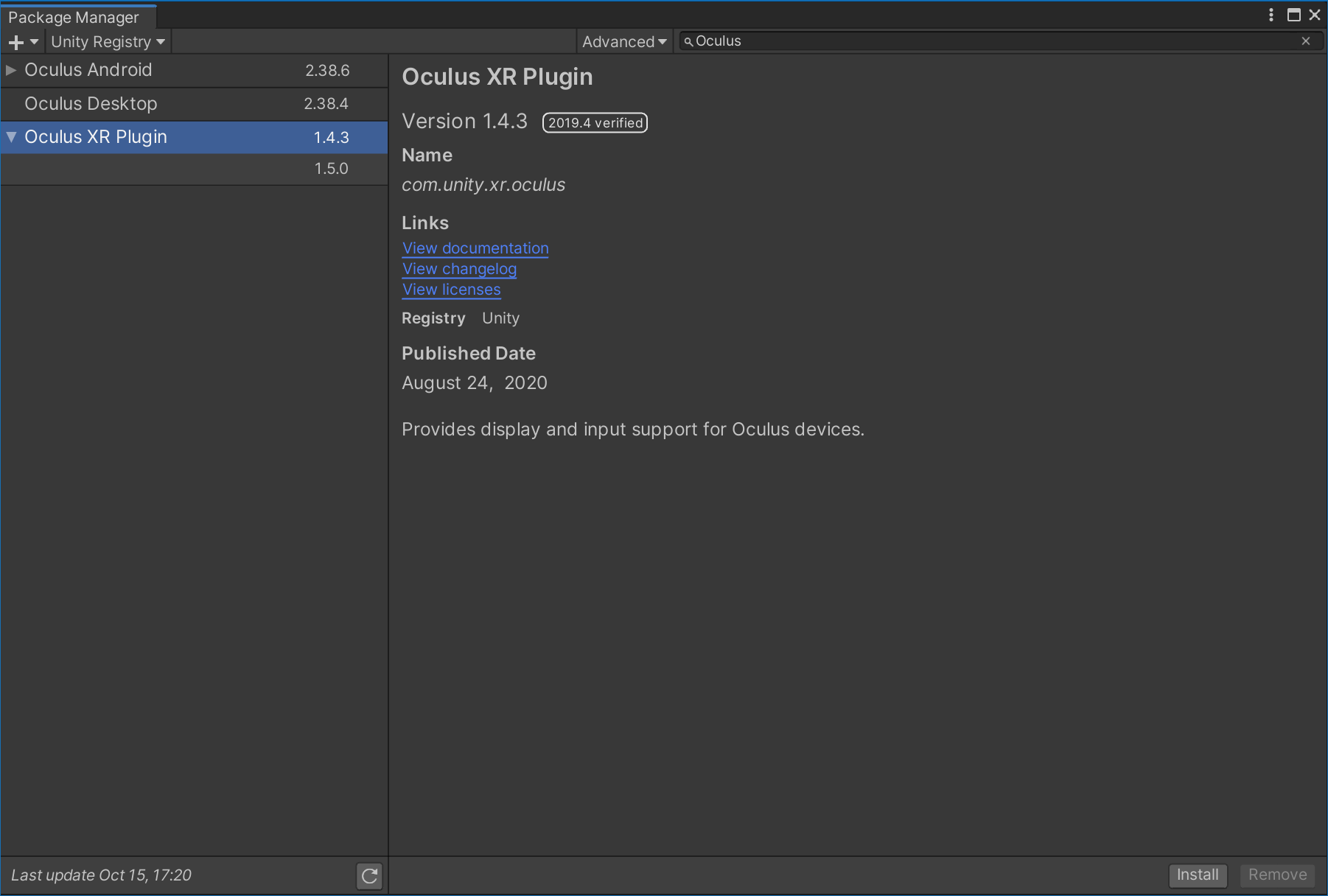Select the Package Manager tab
1328x896 pixels.
pos(74,17)
